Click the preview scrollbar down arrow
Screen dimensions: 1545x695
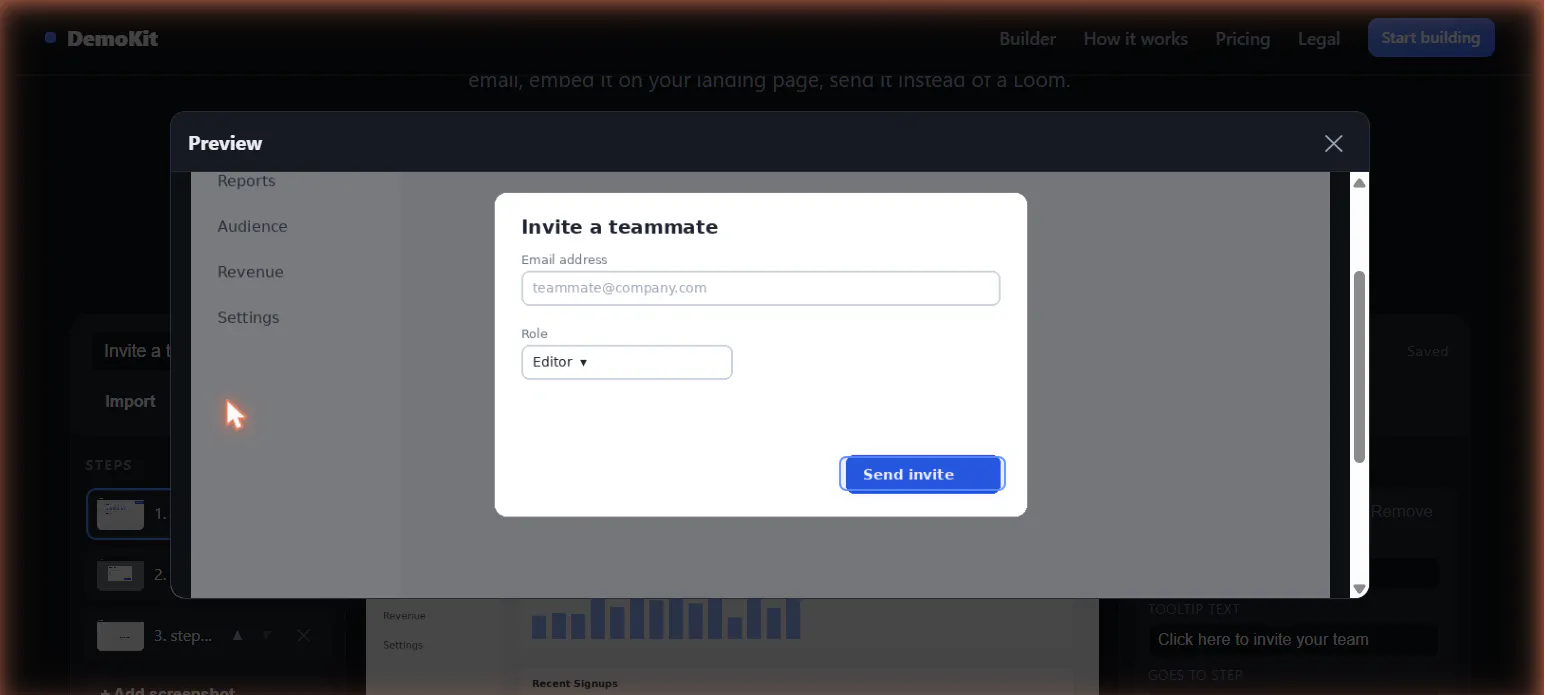[1359, 588]
